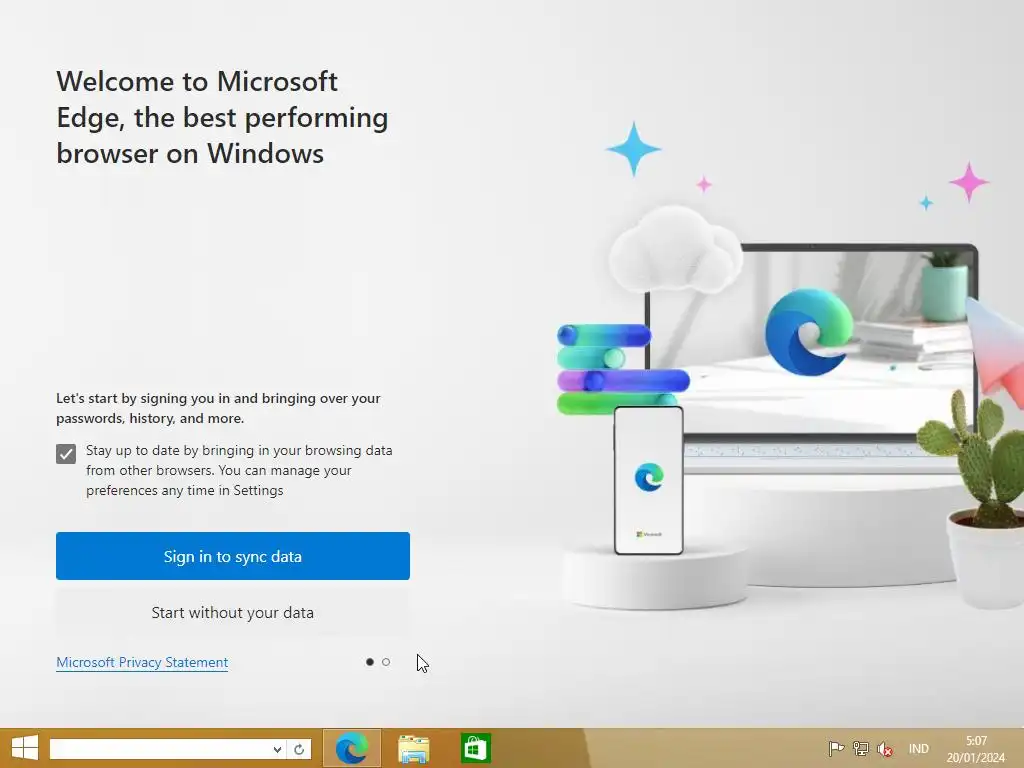
Task: Open File Explorer from the taskbar
Action: [x=413, y=748]
